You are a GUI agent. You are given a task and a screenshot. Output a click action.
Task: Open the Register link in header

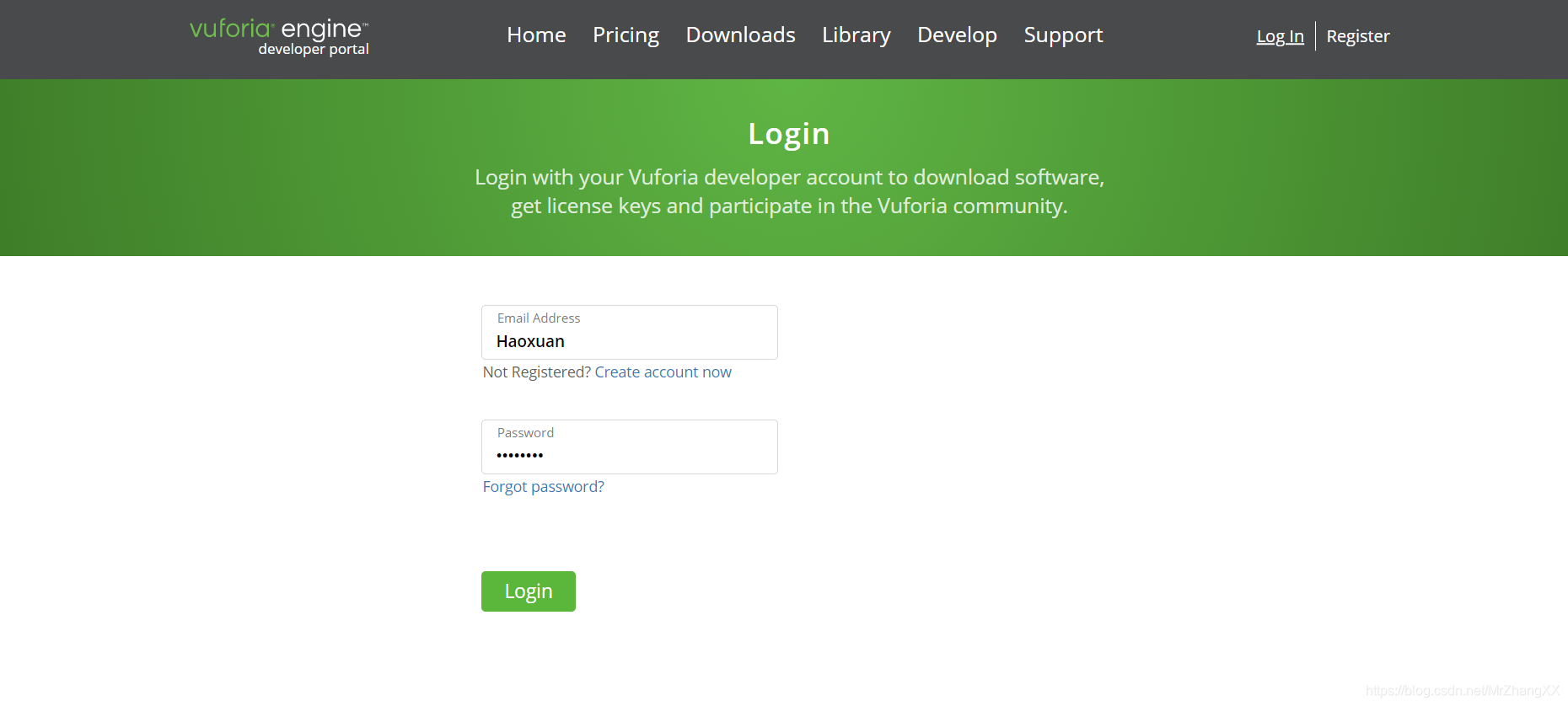(1357, 36)
